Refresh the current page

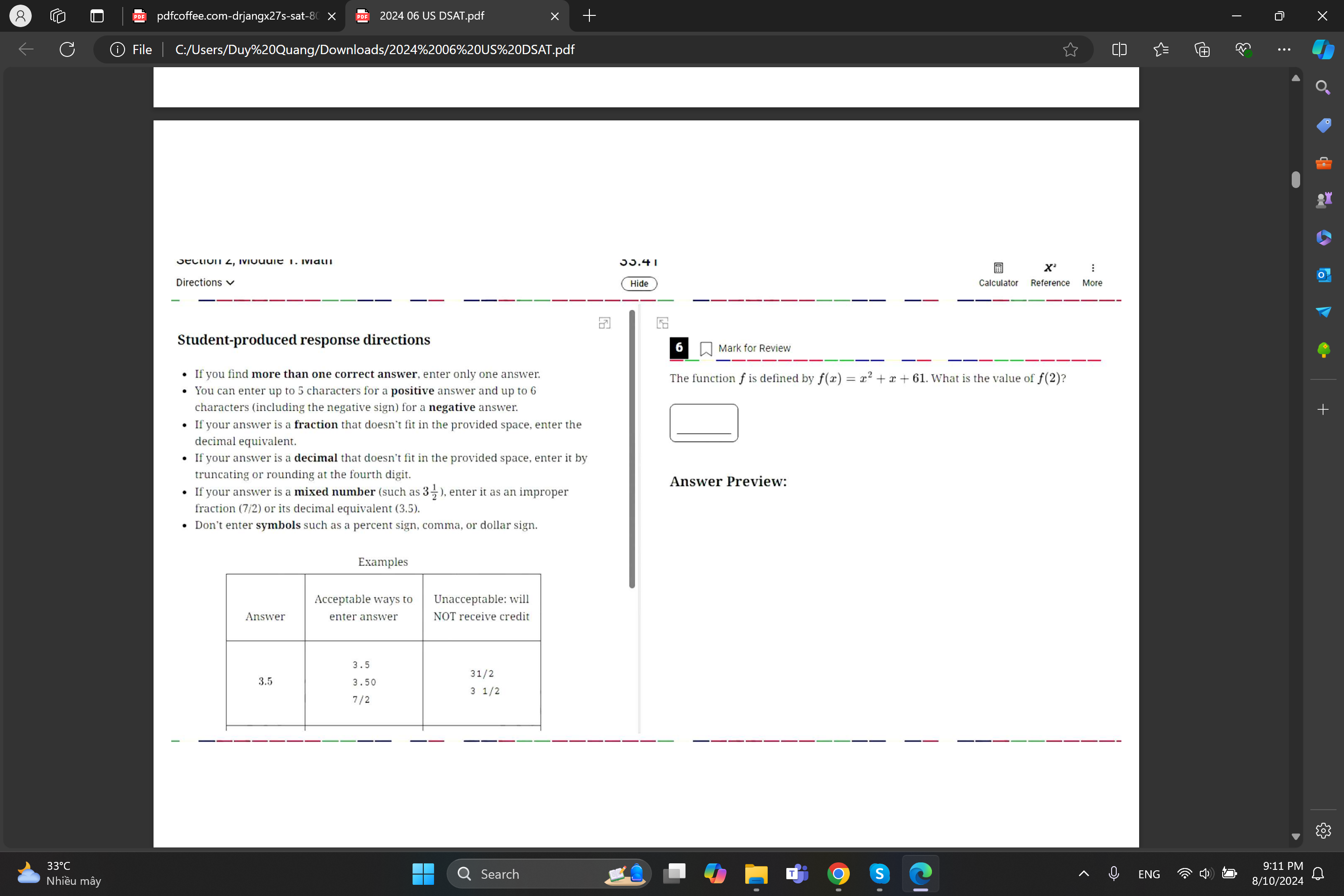(67, 49)
